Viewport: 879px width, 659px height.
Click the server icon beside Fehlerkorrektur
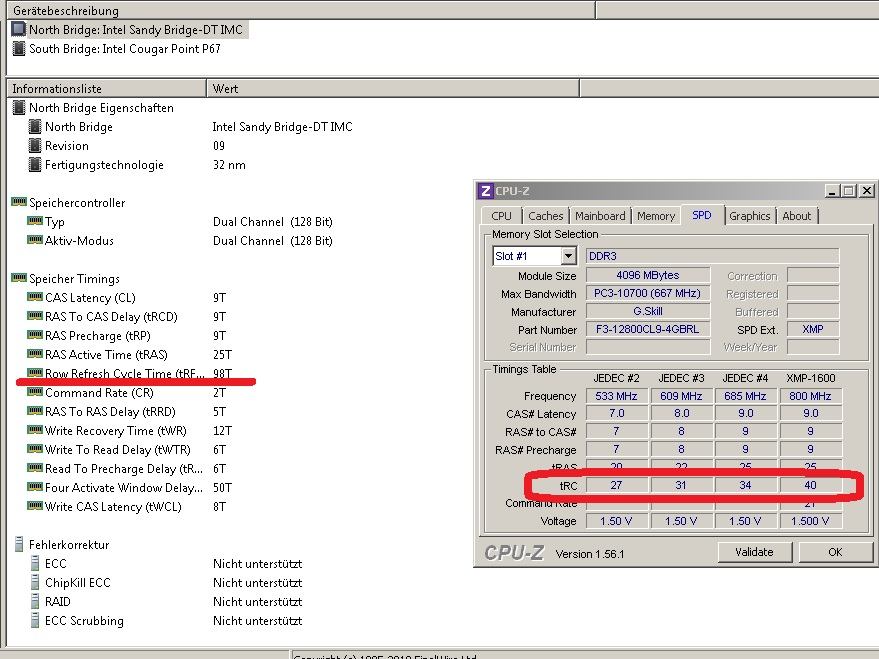click(x=18, y=544)
